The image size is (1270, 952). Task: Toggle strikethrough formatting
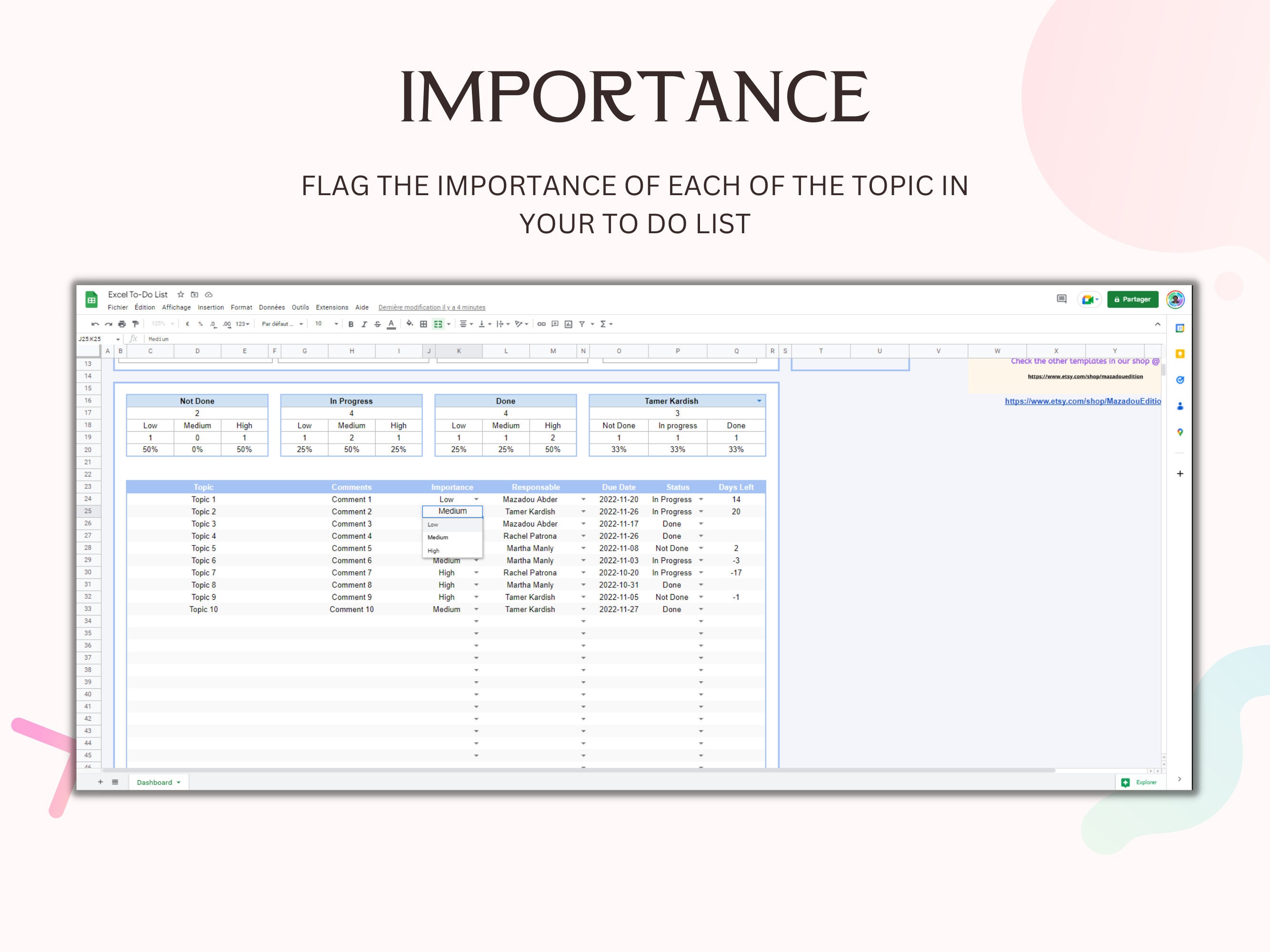(377, 324)
